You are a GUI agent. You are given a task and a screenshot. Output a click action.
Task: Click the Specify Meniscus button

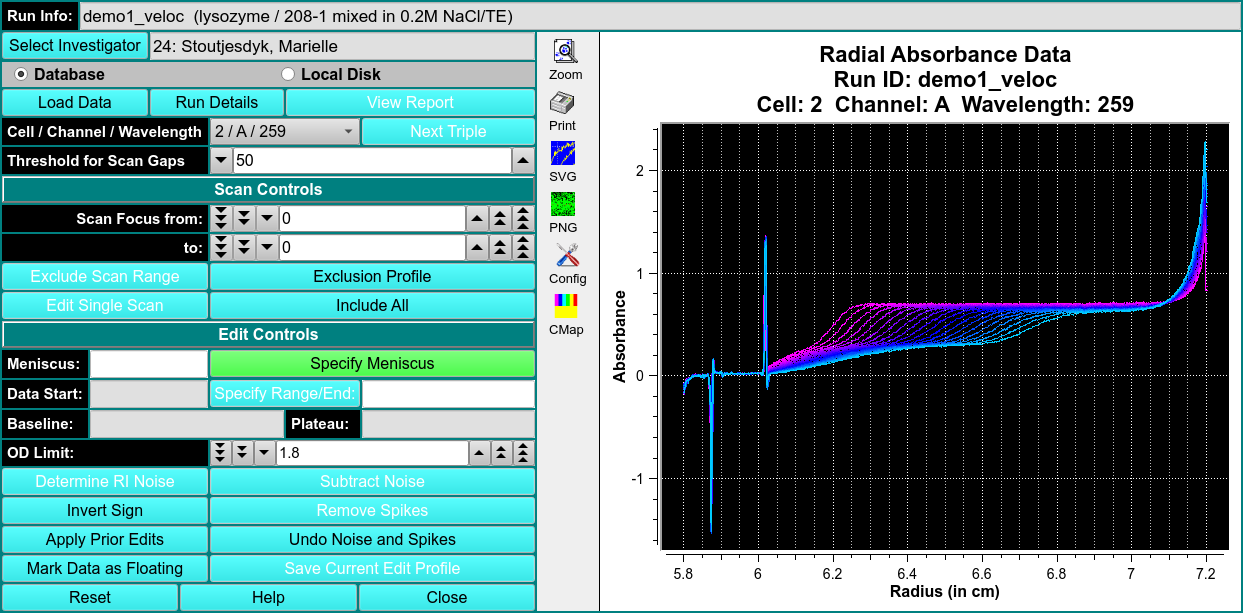(x=372, y=364)
